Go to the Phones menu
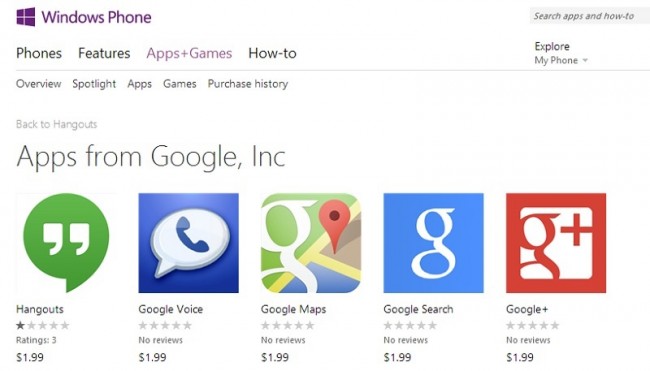 point(39,53)
